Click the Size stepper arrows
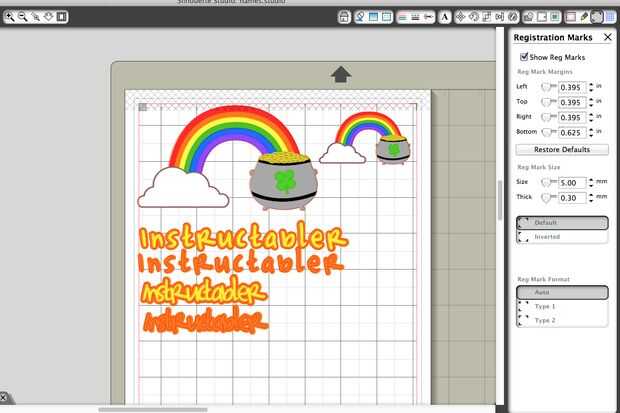Viewport: 620px width, 413px height. tap(591, 183)
